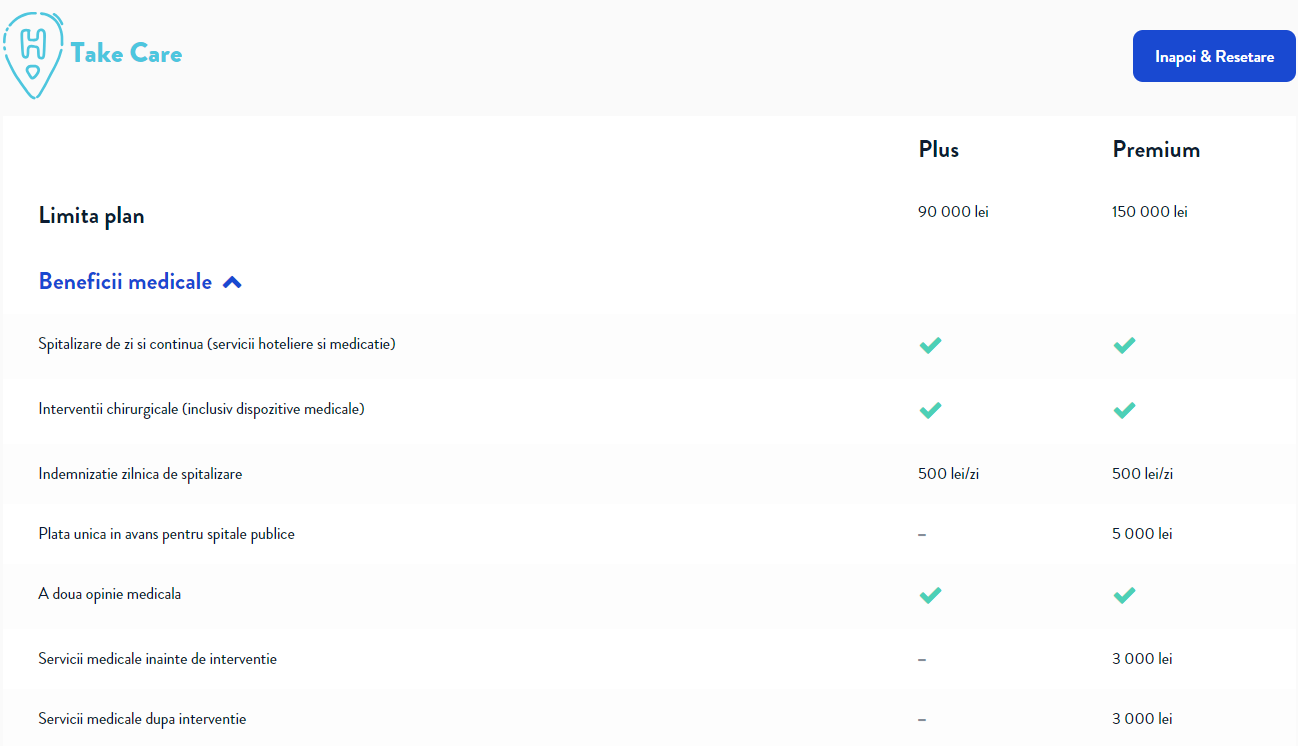
Task: Click the Spitalizare de zi si continua row label
Action: 217,344
